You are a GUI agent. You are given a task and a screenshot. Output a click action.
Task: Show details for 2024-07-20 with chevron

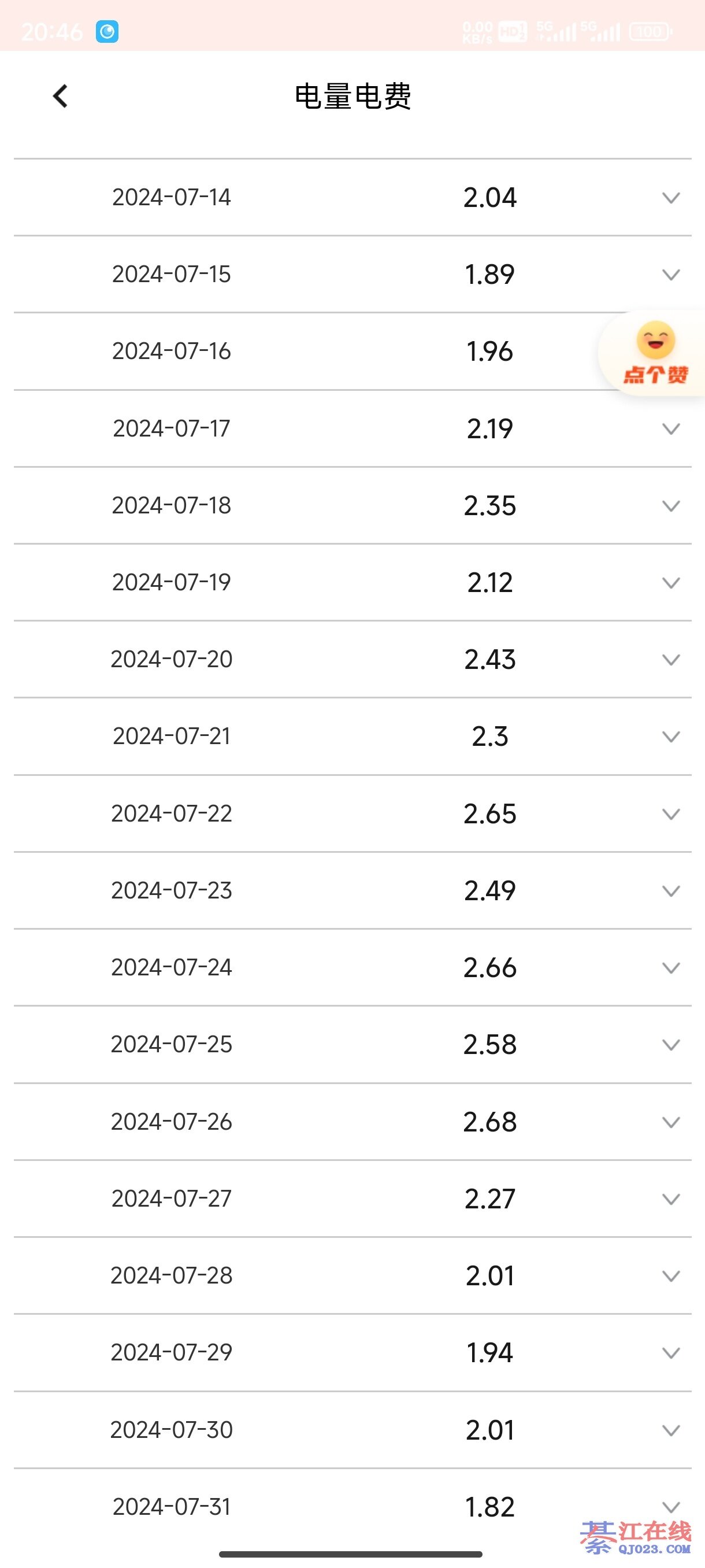670,660
